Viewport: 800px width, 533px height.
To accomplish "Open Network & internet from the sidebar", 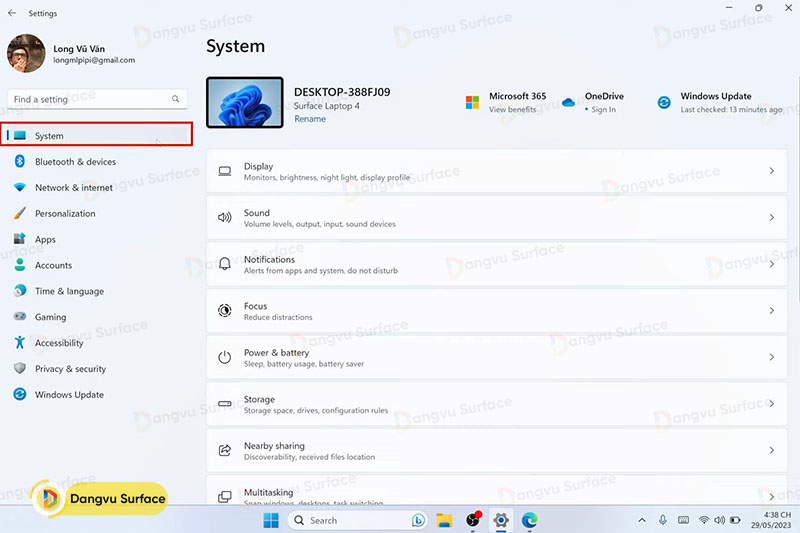I will pos(73,188).
